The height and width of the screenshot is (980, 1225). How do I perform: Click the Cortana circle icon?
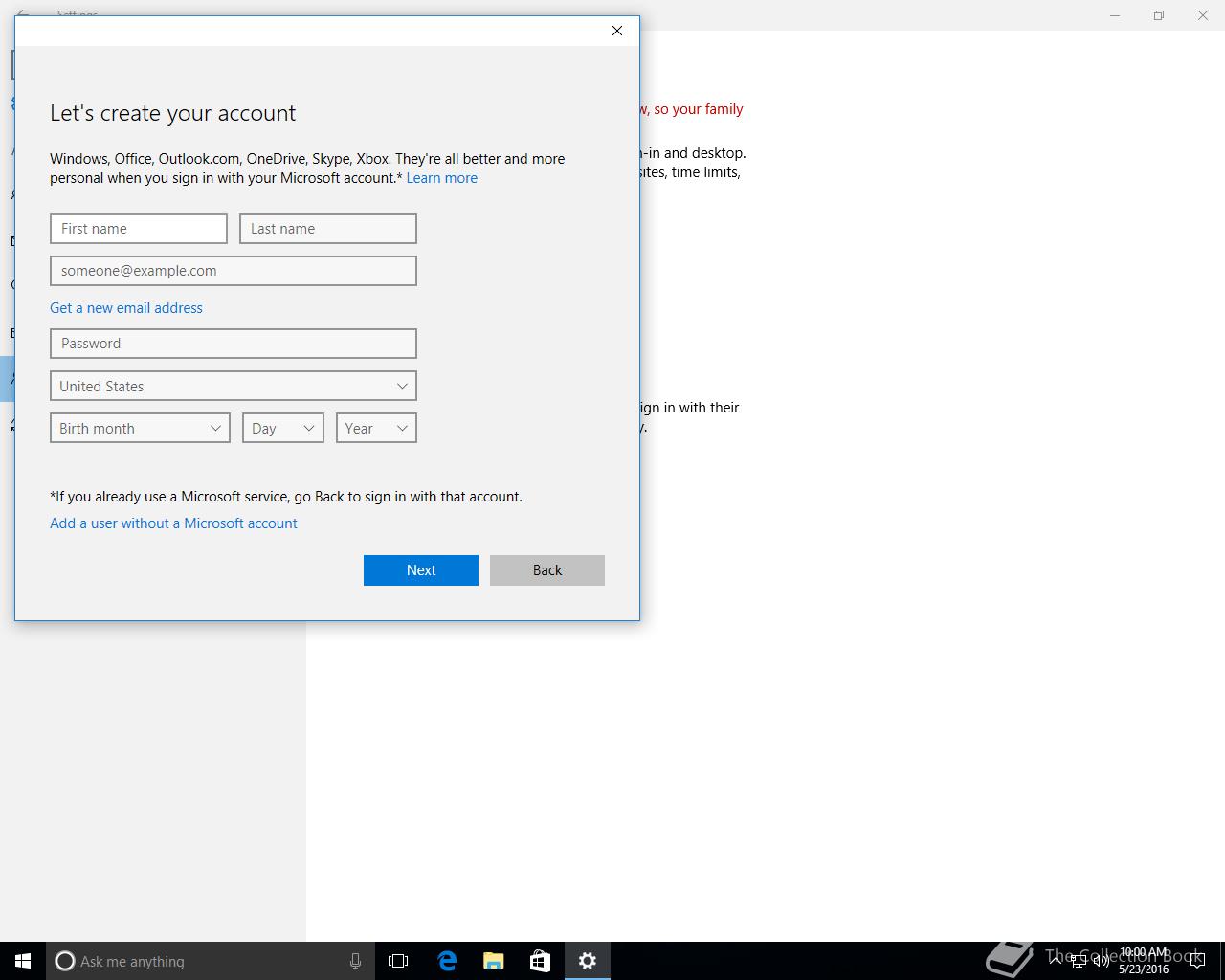pos(65,961)
